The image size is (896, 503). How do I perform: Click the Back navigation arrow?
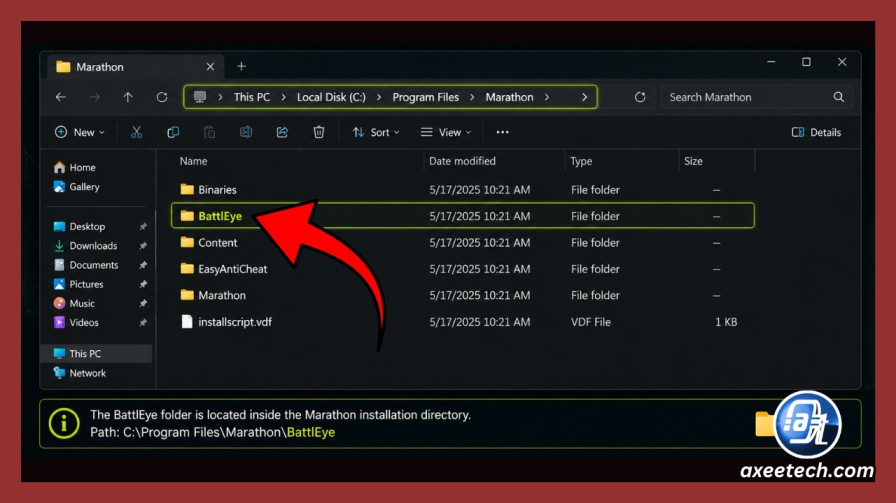[61, 97]
